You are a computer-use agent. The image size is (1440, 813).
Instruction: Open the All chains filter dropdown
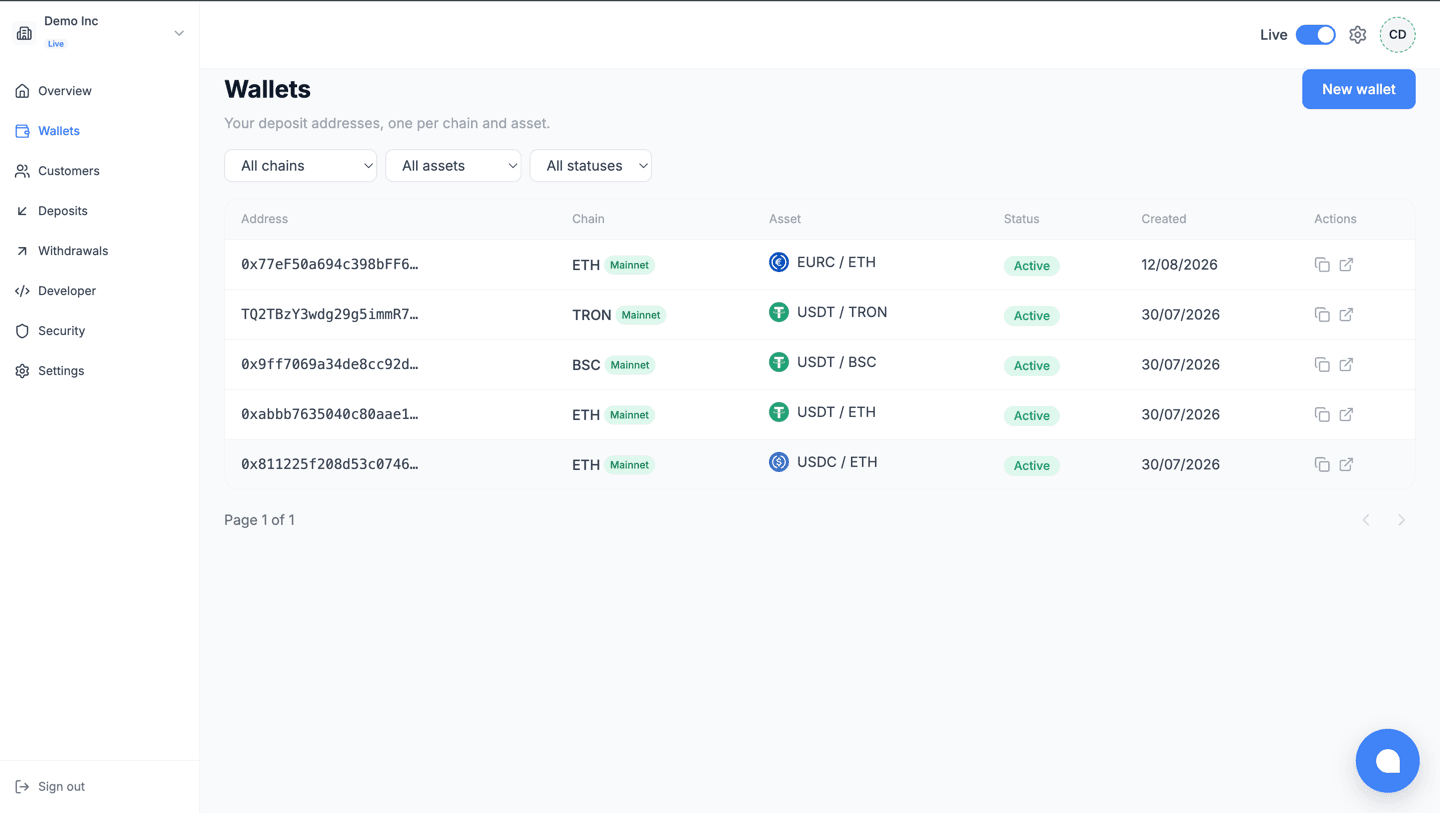click(300, 166)
